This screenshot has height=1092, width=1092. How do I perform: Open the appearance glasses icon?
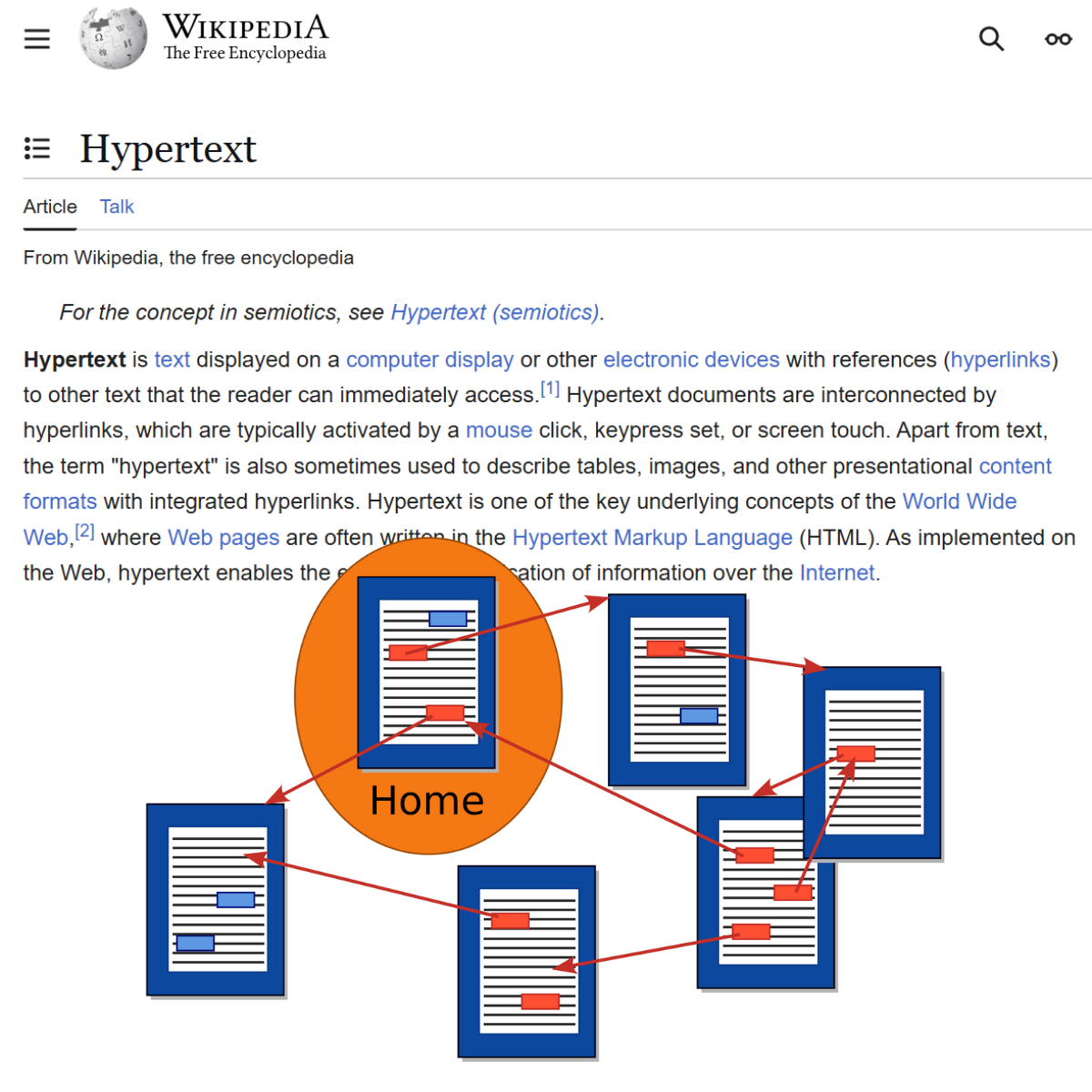coord(1058,39)
